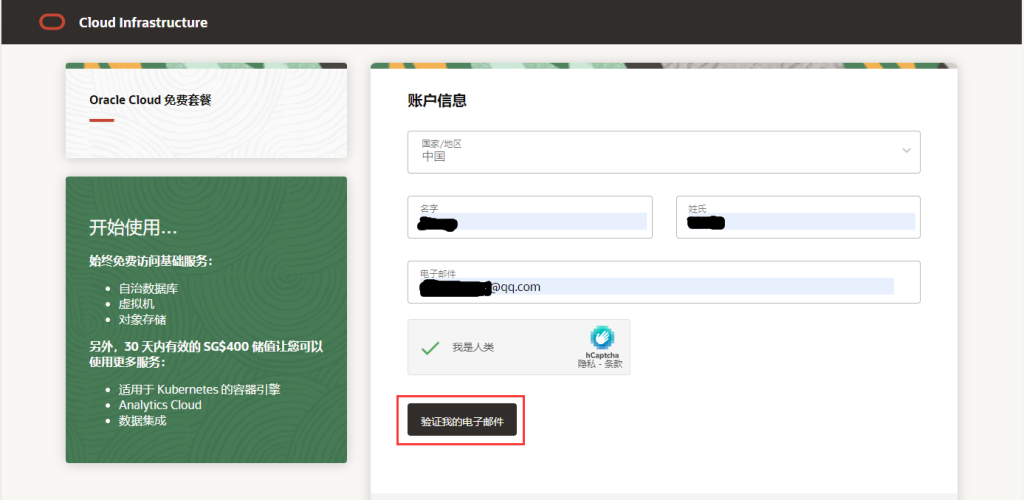
Task: Focus the 姓氏 last name field
Action: pyautogui.click(x=798, y=217)
